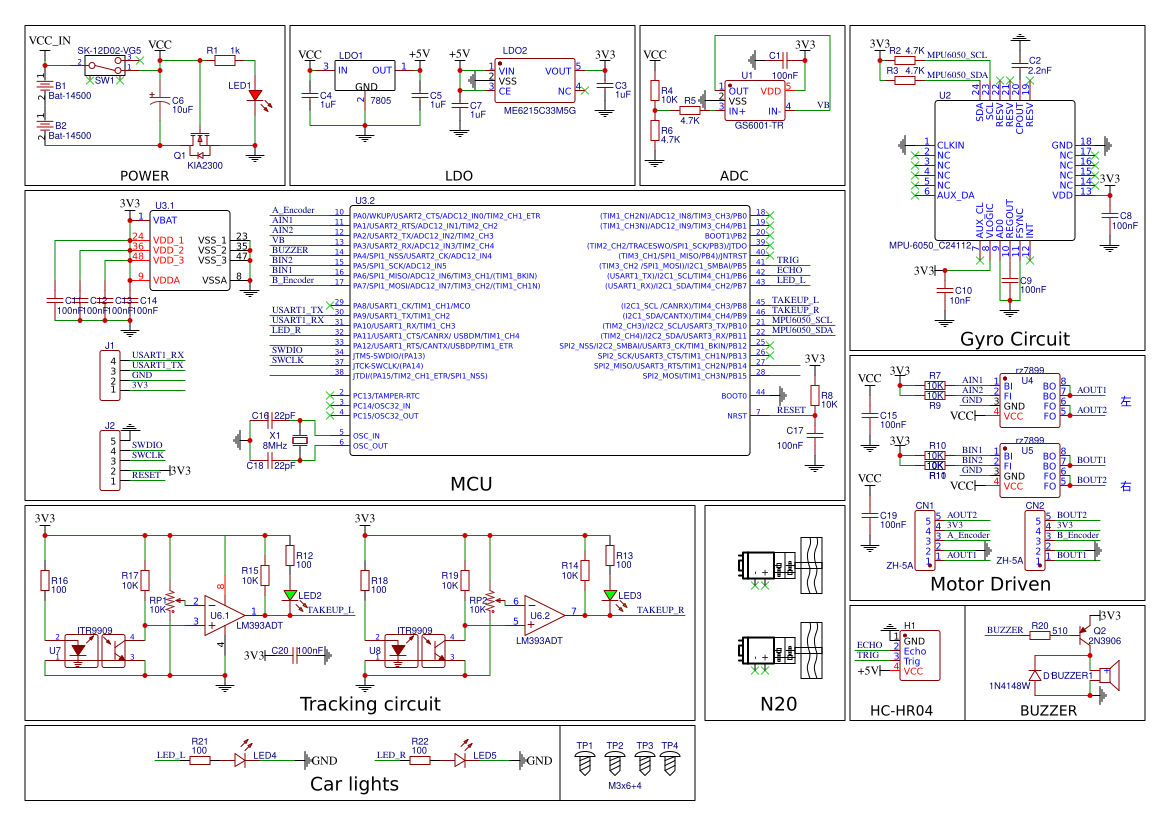Click the RP1 potentiometer symbol
1169x827 pixels.
(170, 601)
